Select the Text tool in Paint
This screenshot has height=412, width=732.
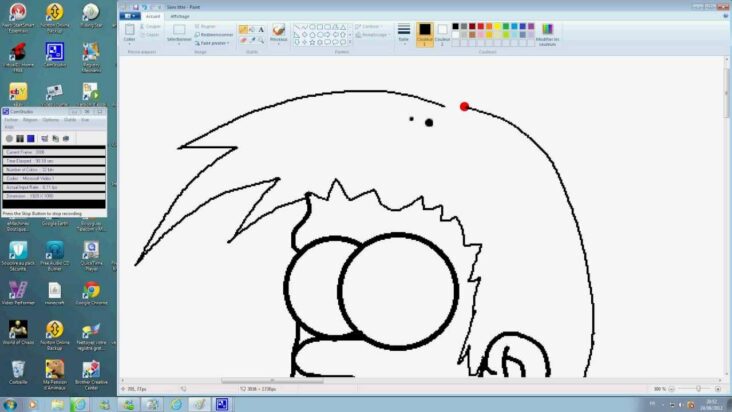(x=261, y=30)
